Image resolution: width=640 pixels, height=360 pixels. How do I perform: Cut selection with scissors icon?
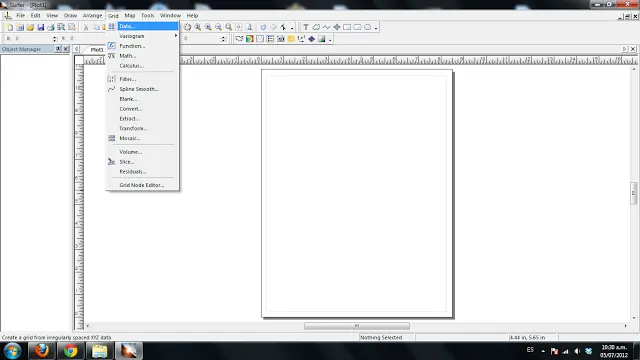pos(86,27)
